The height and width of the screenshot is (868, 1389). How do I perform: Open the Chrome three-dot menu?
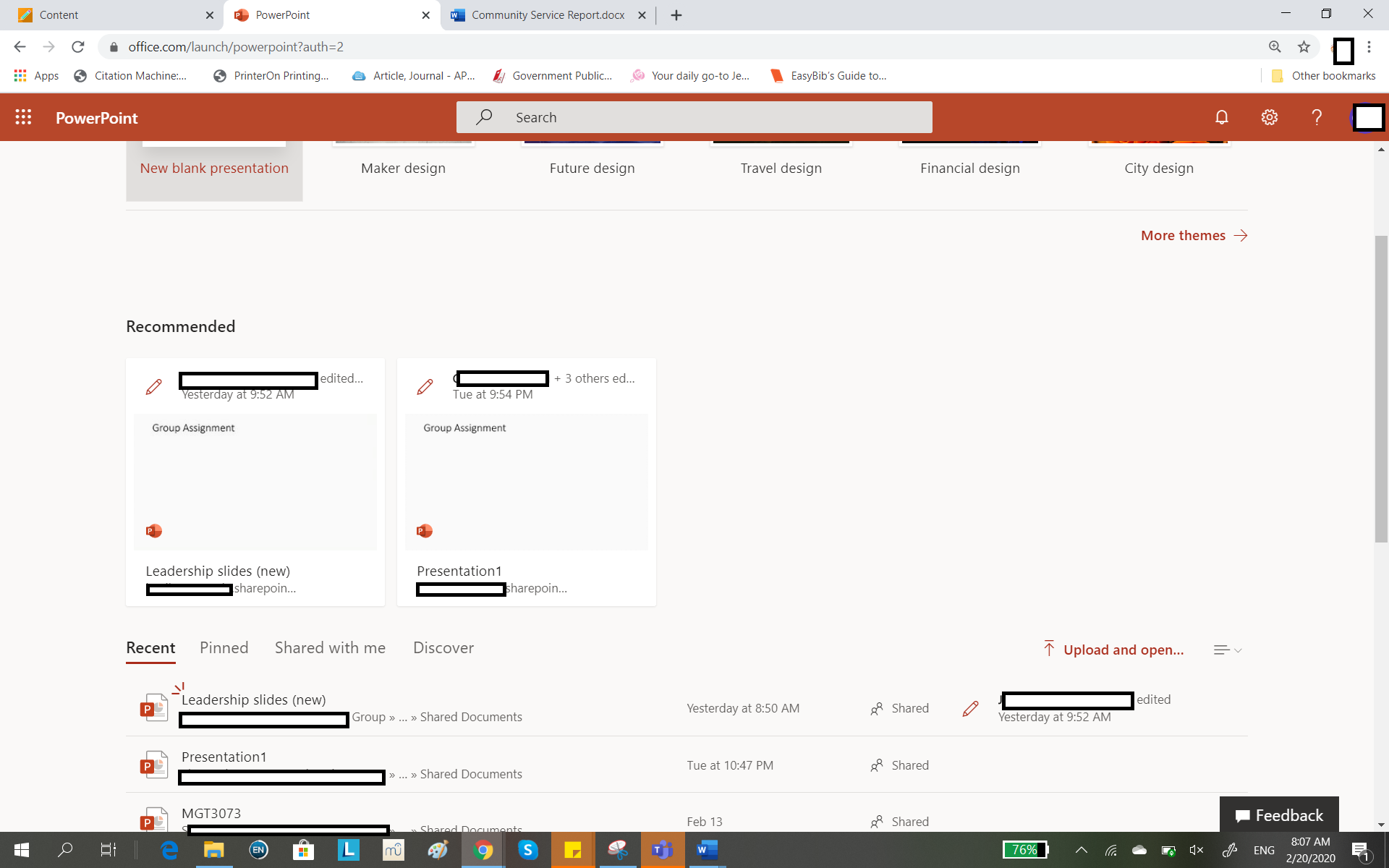[1369, 47]
